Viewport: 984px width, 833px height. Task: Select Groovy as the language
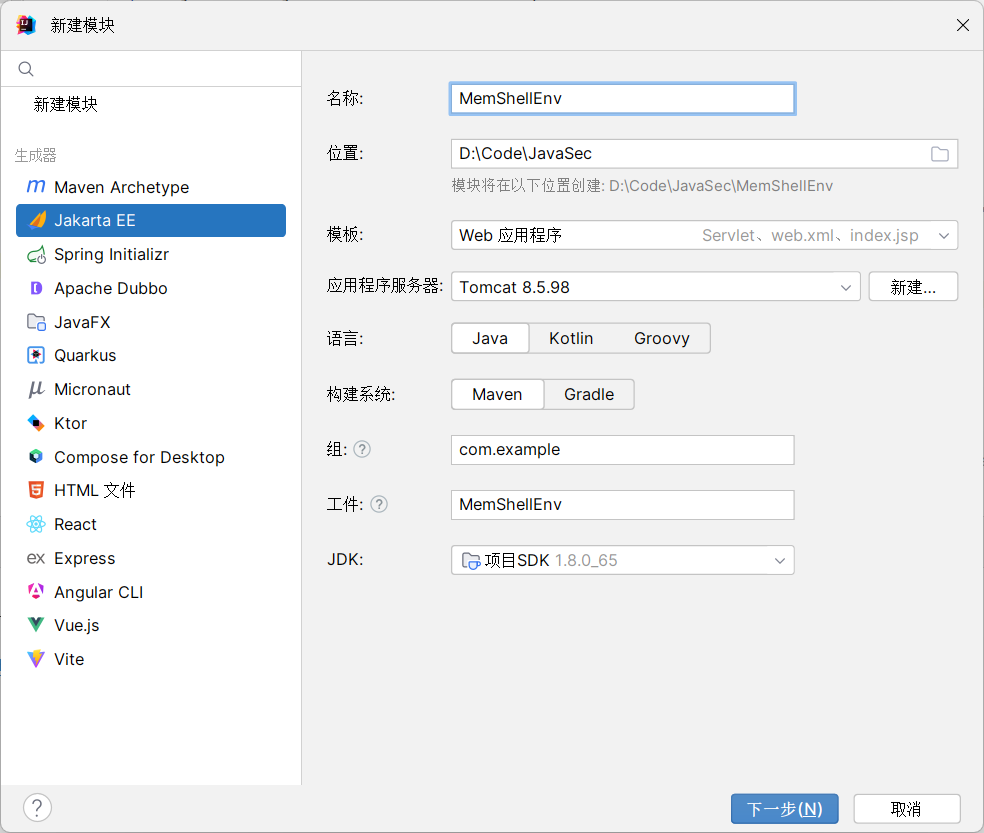661,338
